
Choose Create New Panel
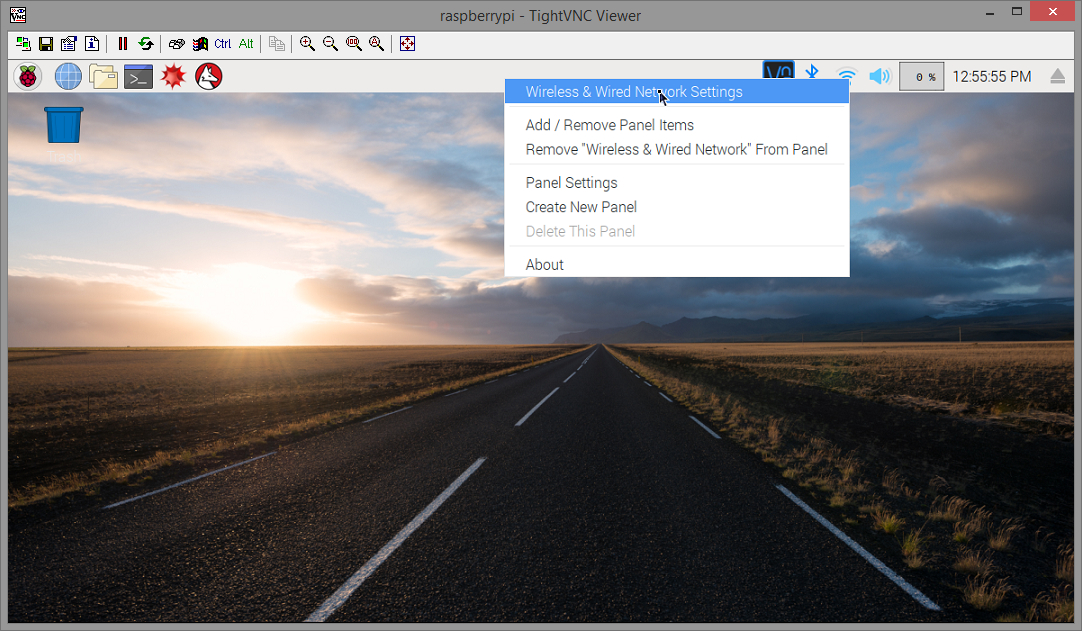point(677,207)
